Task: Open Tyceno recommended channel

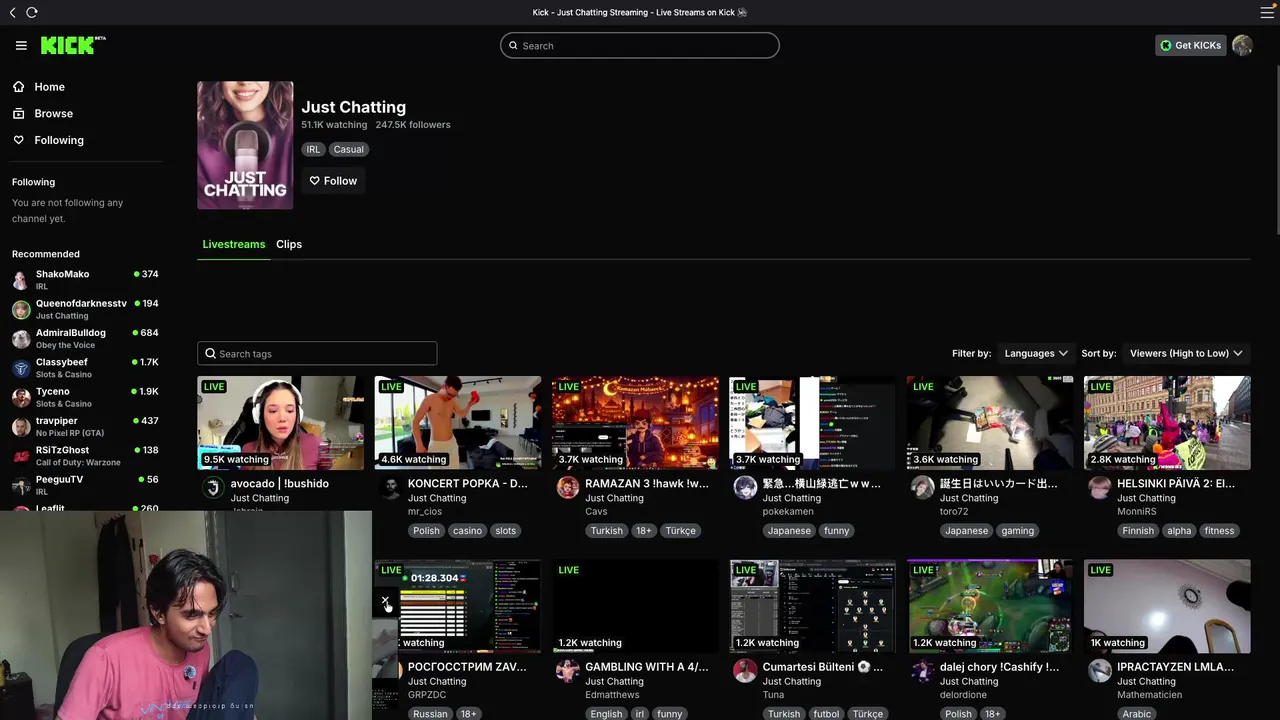Action: [85, 397]
